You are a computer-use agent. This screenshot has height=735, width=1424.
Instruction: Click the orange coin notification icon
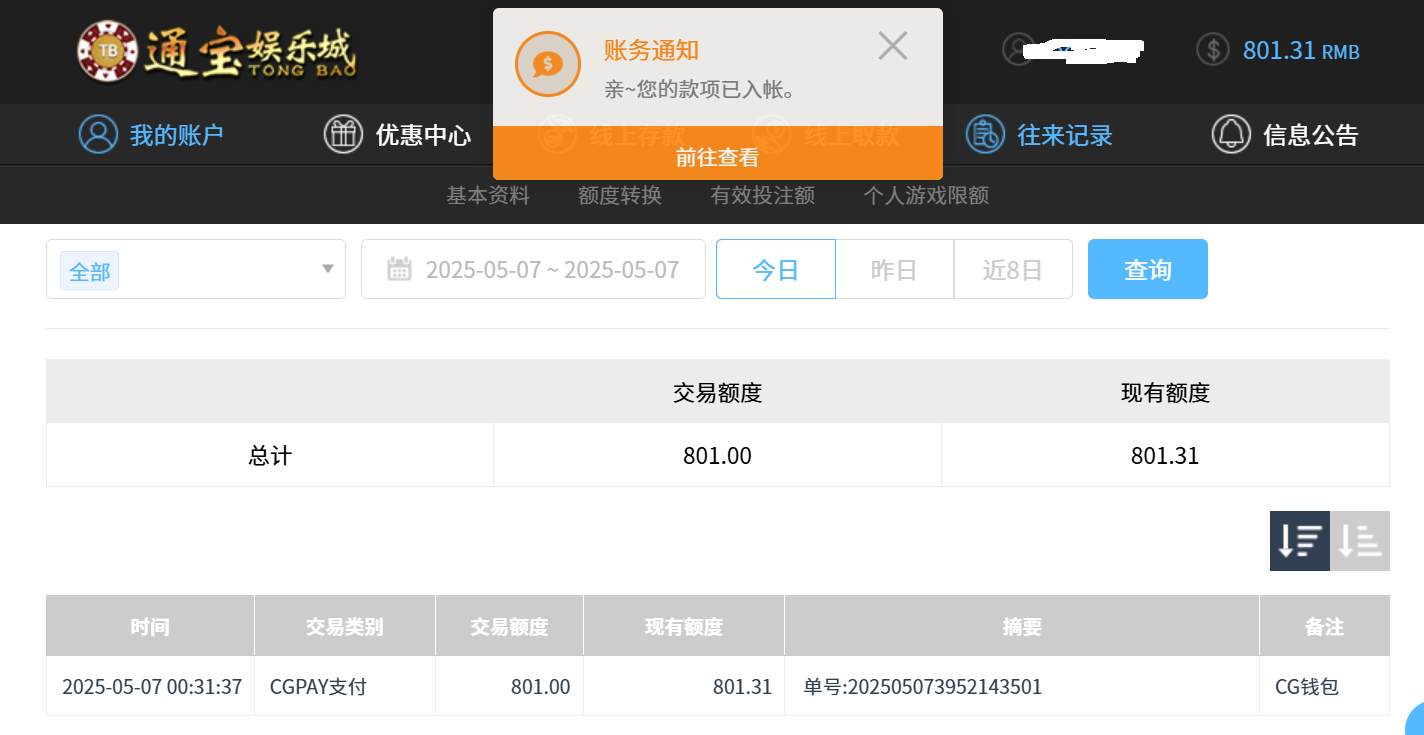[547, 63]
